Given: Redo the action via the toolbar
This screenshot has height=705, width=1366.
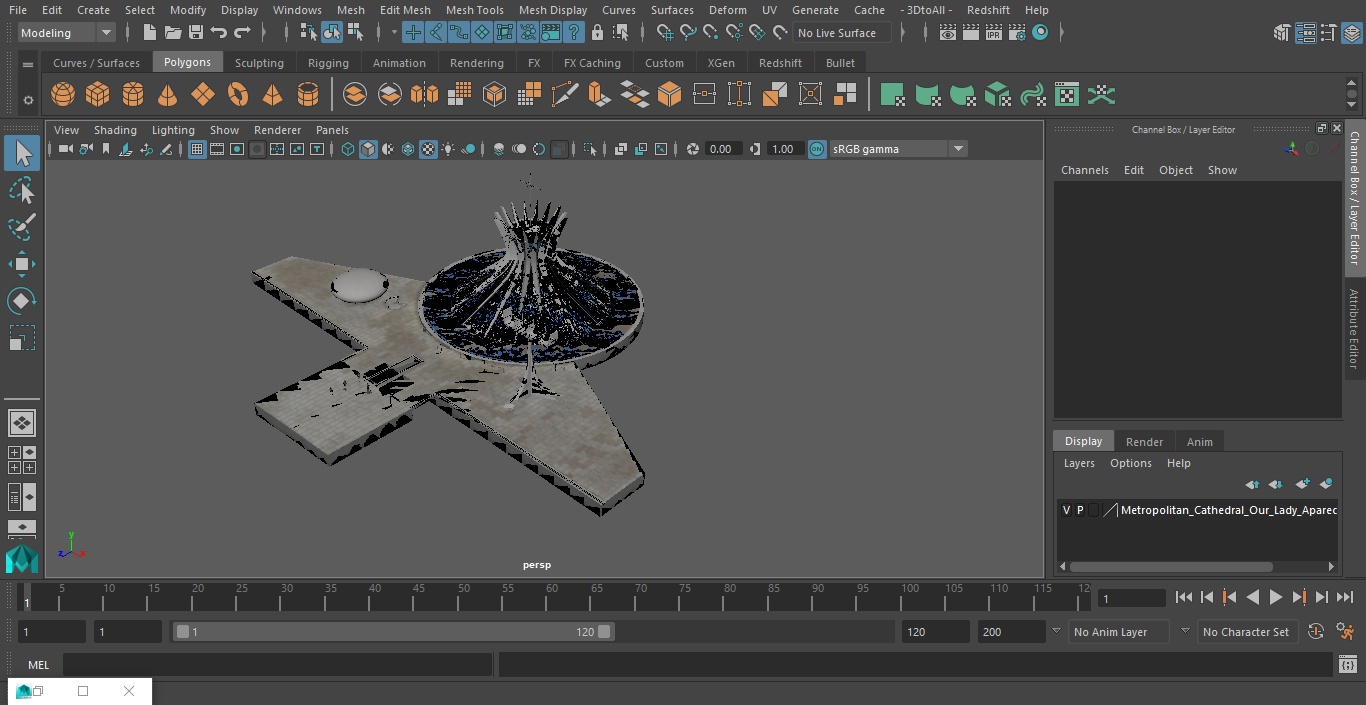Looking at the screenshot, I should tap(242, 33).
